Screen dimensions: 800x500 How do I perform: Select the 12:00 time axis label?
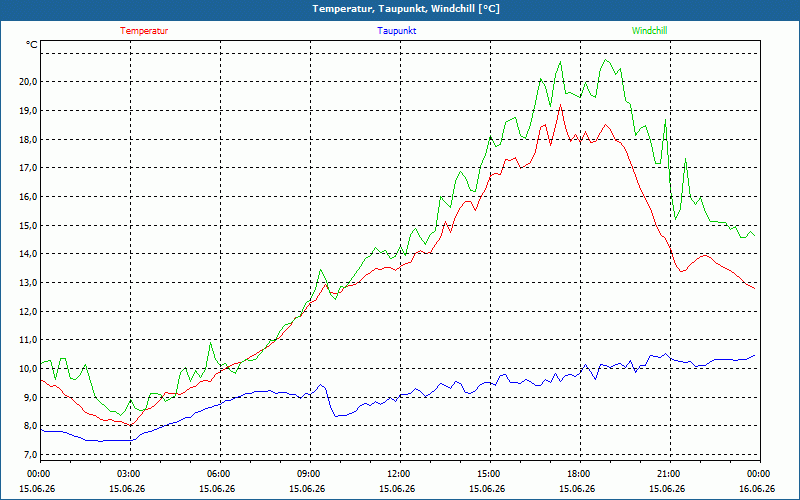[x=399, y=474]
